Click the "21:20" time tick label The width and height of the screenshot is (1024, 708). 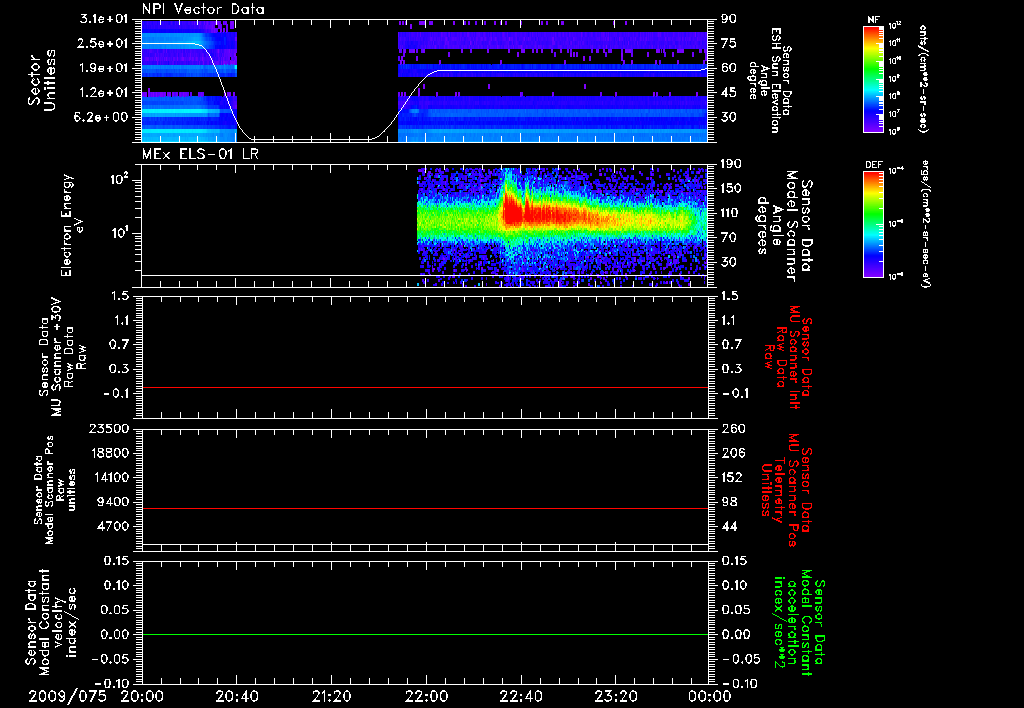pyautogui.click(x=331, y=696)
